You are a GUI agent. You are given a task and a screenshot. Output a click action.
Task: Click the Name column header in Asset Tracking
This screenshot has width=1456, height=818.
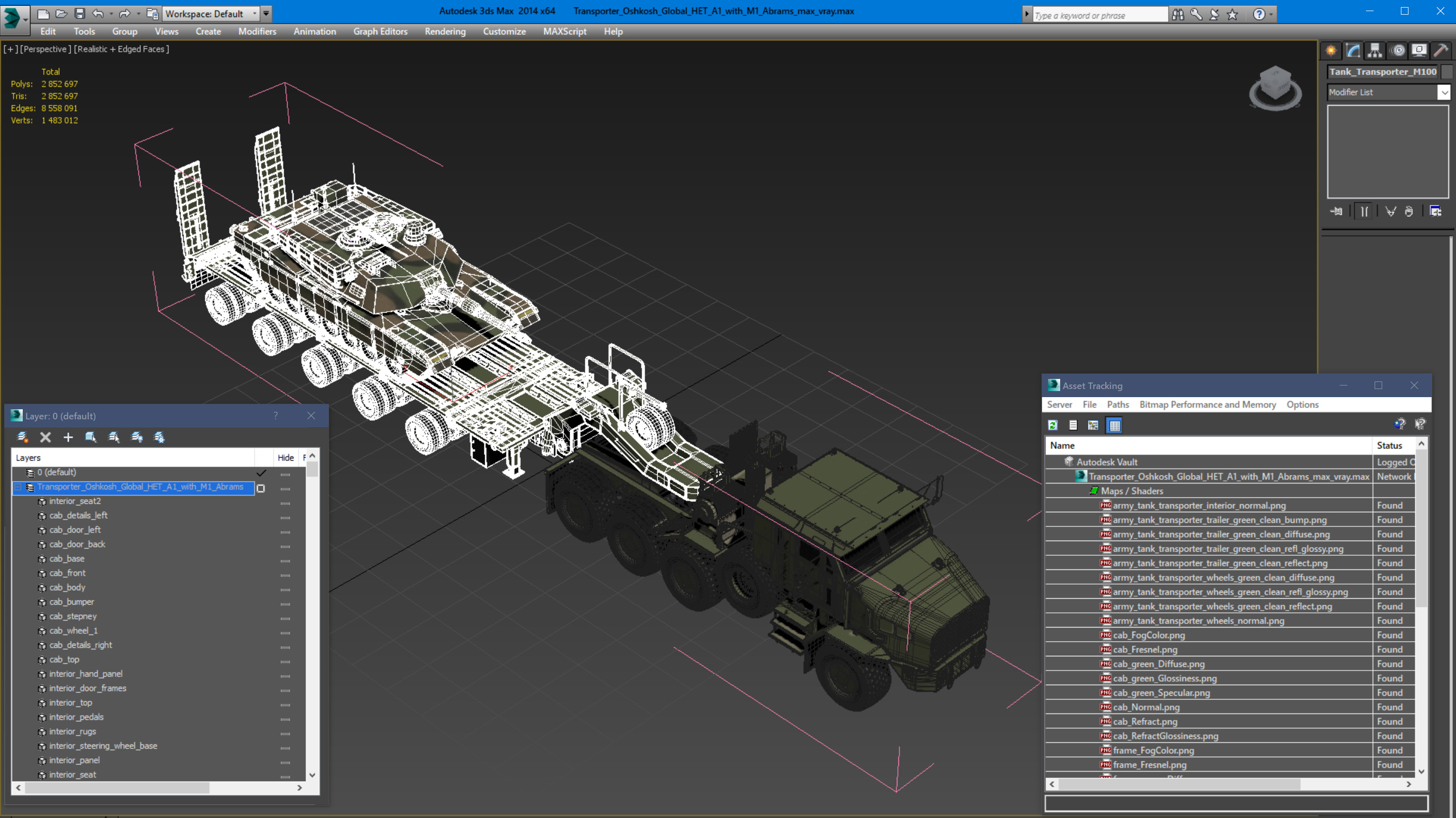(x=1208, y=445)
